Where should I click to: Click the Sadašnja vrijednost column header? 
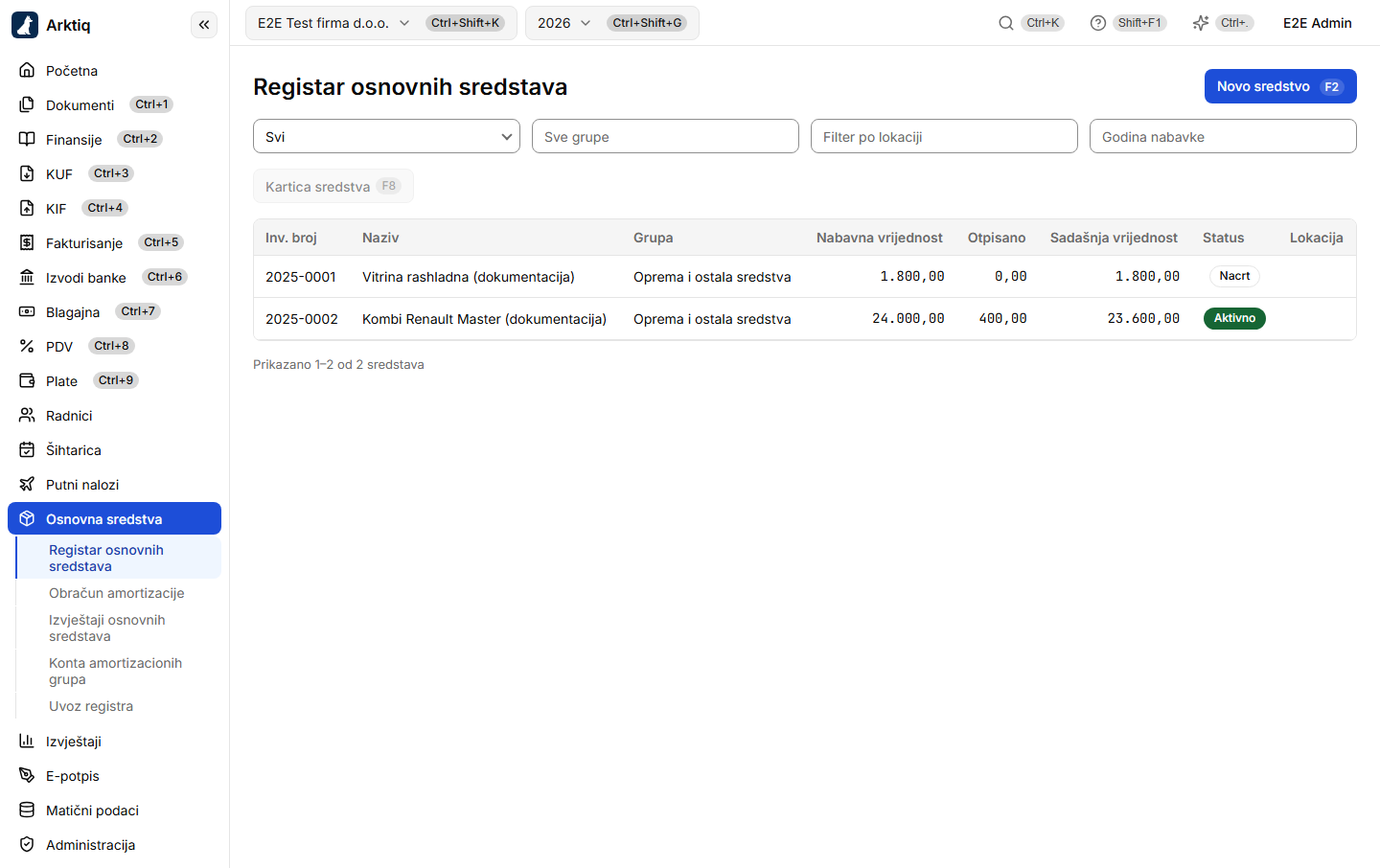click(1114, 238)
